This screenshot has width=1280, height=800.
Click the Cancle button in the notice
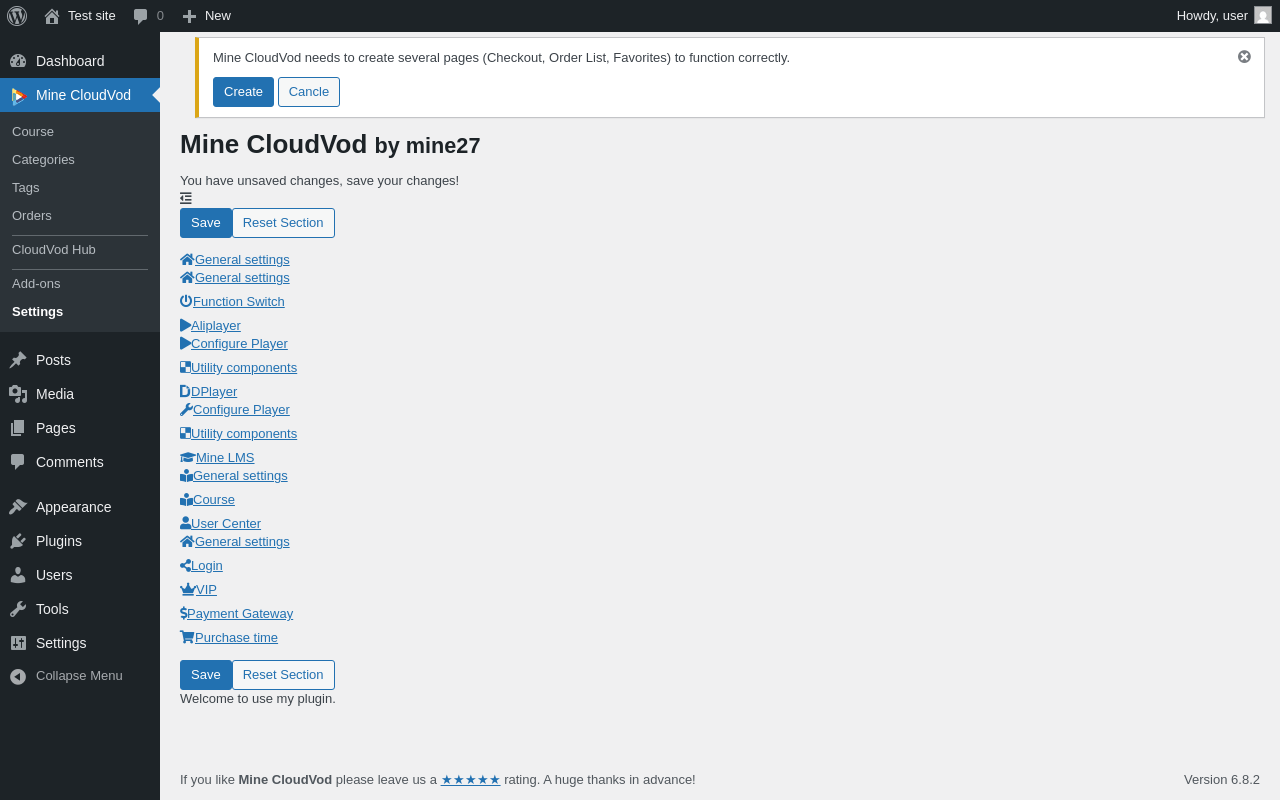tap(309, 92)
